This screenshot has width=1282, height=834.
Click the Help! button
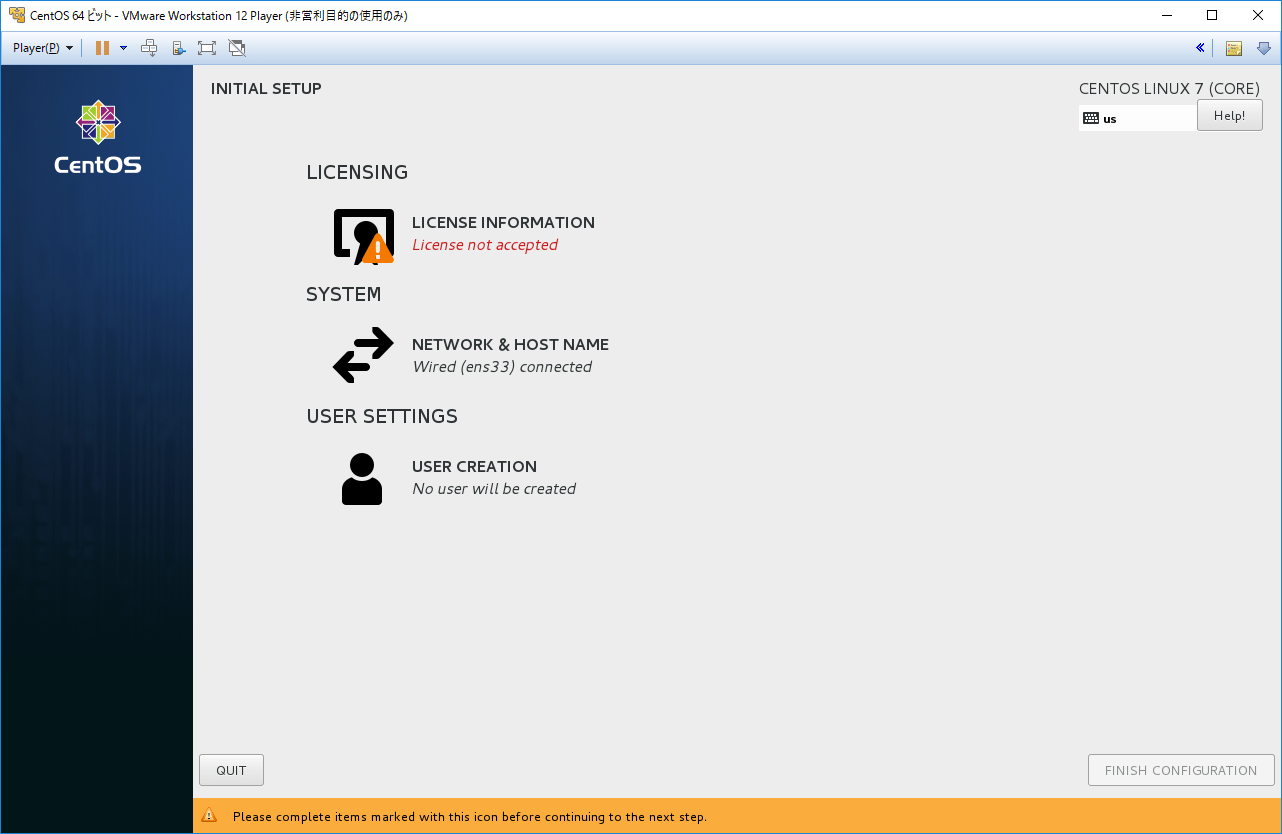coord(1229,115)
